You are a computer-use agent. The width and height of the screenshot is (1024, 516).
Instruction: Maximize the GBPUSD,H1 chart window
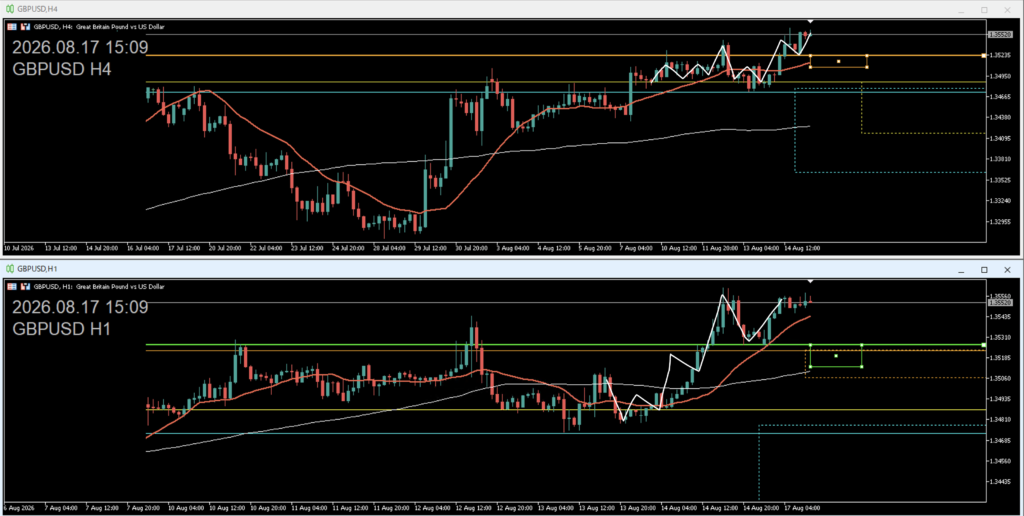[x=984, y=269]
